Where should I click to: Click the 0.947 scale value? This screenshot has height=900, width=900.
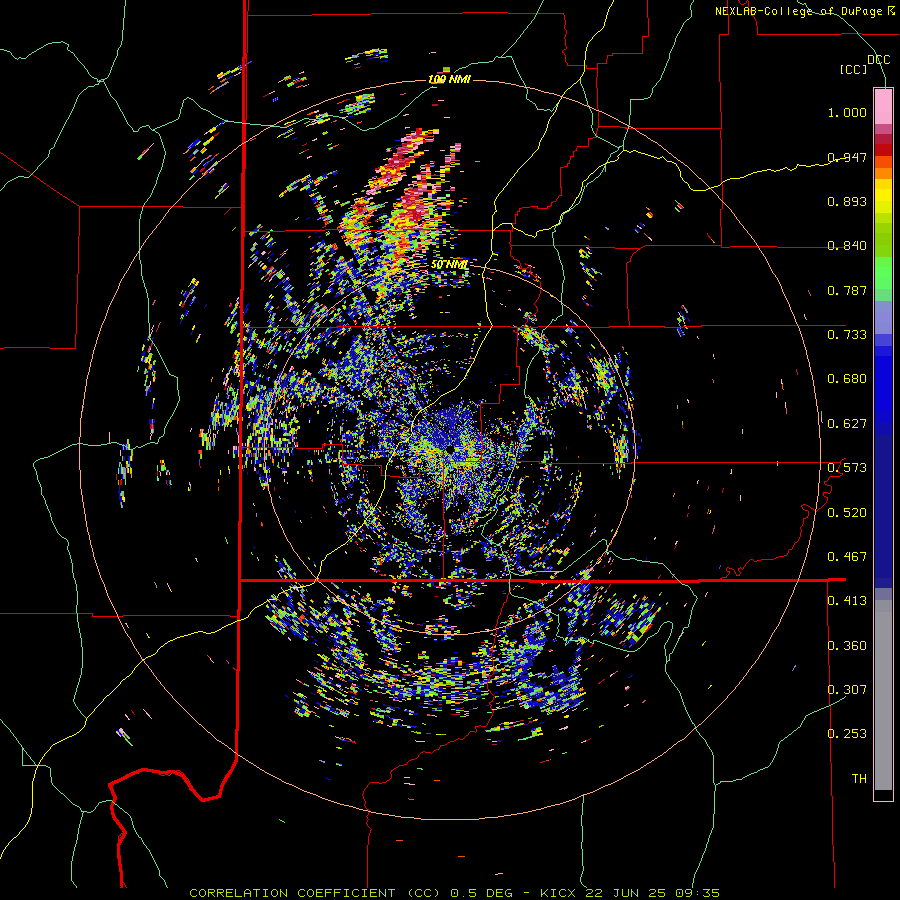click(x=847, y=157)
